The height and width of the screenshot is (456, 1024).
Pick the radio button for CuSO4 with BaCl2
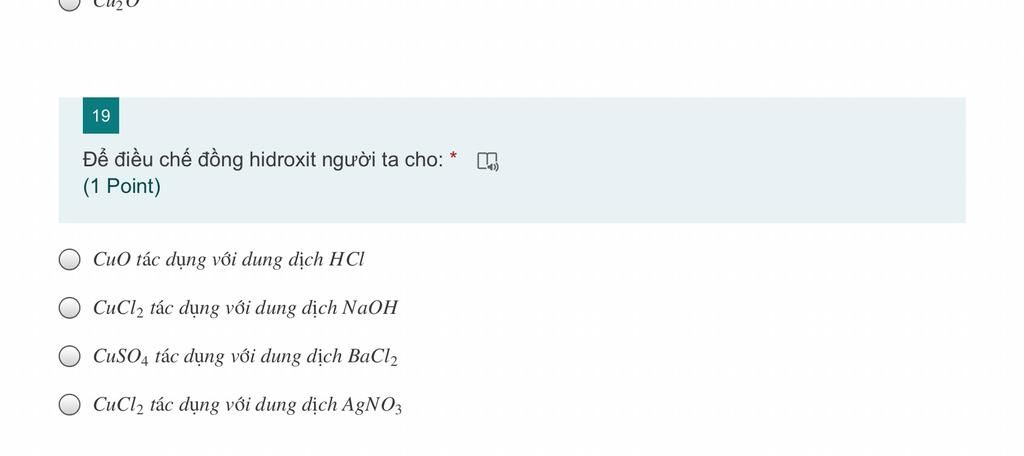point(69,356)
